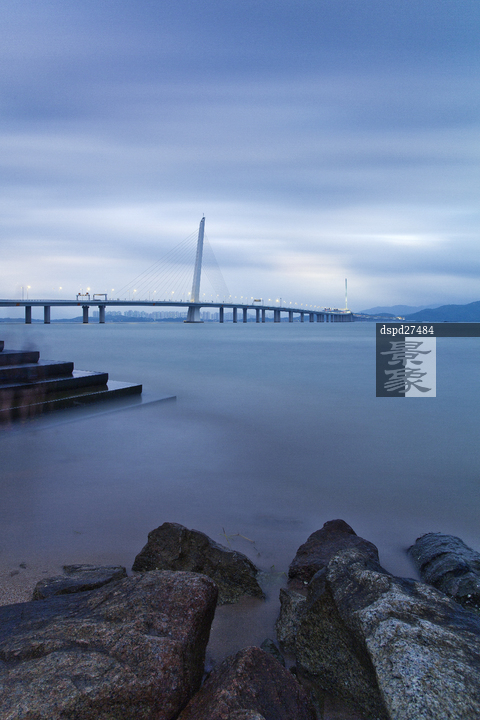The height and width of the screenshot is (720, 480).
Task: Select the small rock at the bottom center
Action: [250, 684]
